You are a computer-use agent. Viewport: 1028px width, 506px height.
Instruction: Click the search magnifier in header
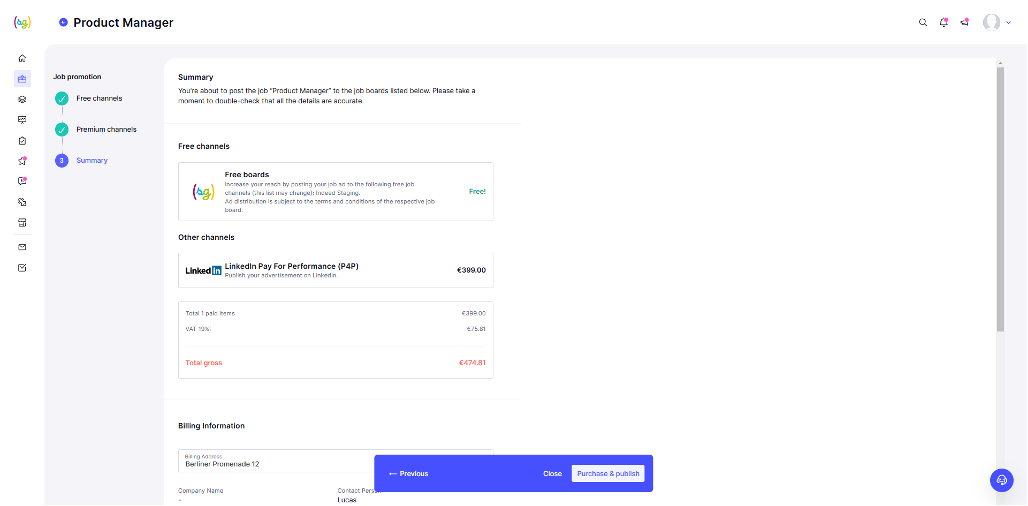922,22
